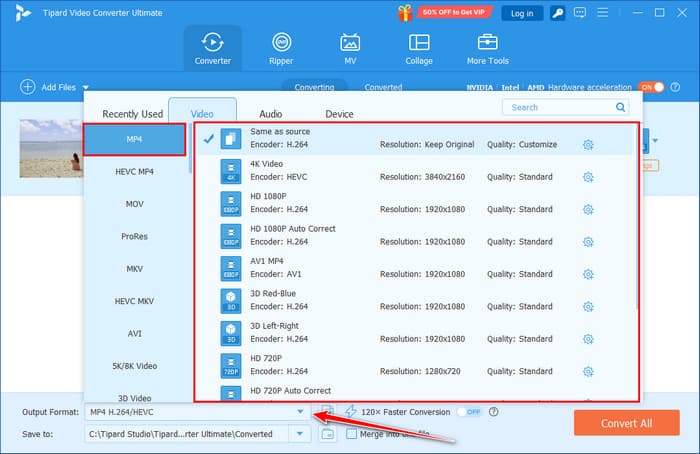Screen dimensions: 700x454
Task: Expand the Output Format dropdown
Action: (299, 411)
